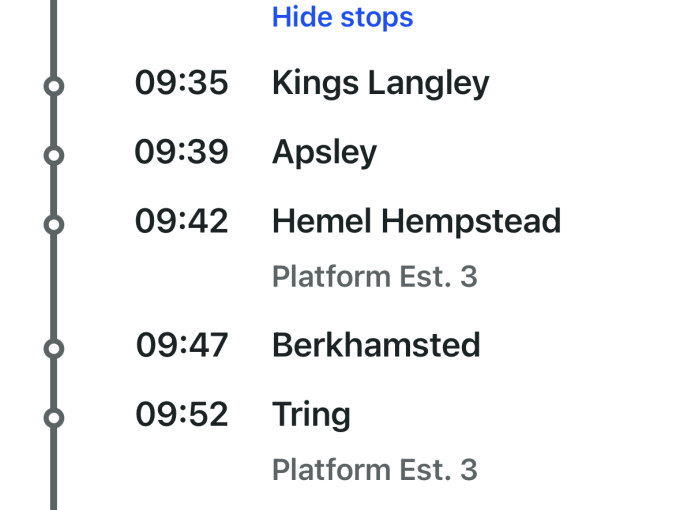Click the Kings Langley stop marker circle
Viewport: 680px width, 510px height.
[55, 86]
